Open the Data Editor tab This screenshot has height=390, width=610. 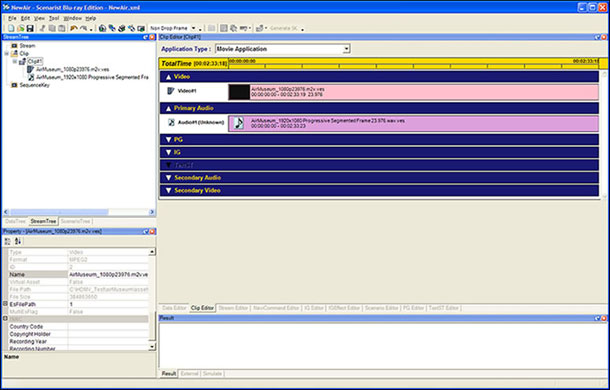pos(174,308)
